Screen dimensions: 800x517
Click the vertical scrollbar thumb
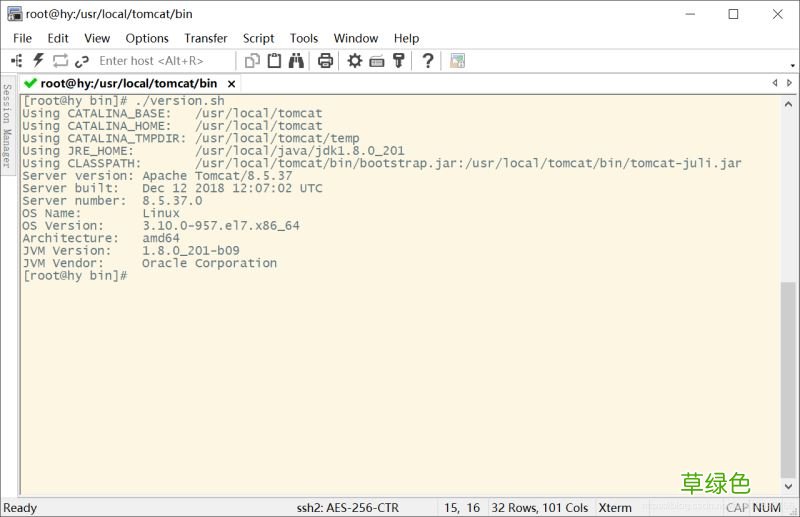click(x=788, y=379)
